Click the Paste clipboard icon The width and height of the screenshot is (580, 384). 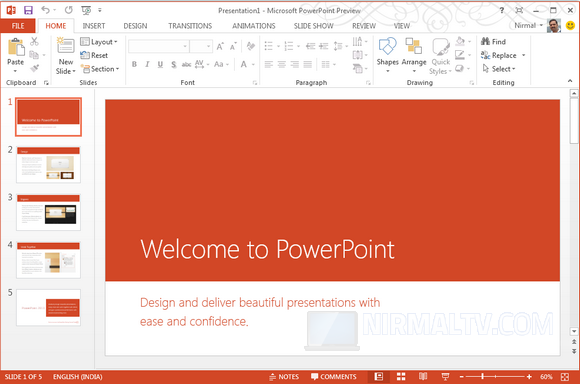(16, 47)
